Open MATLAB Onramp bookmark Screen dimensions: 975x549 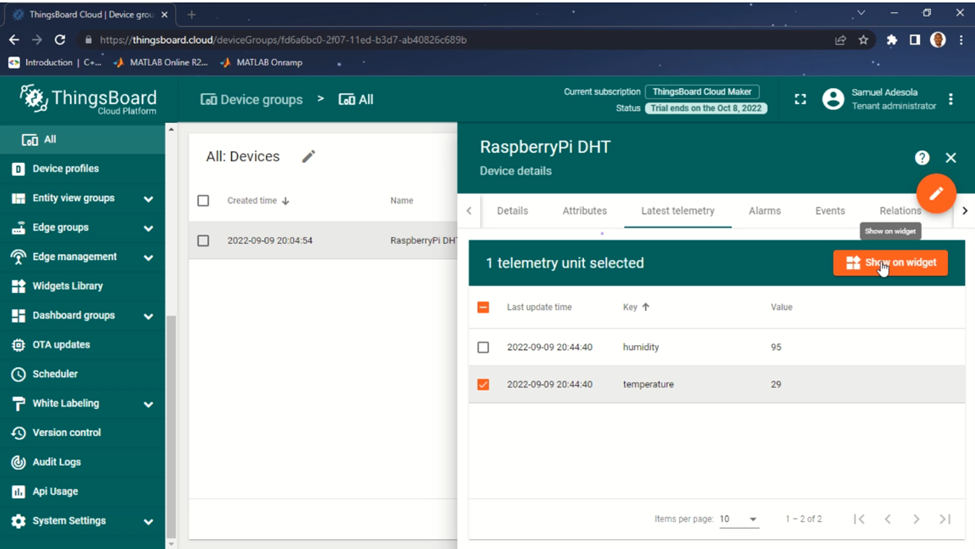point(262,62)
